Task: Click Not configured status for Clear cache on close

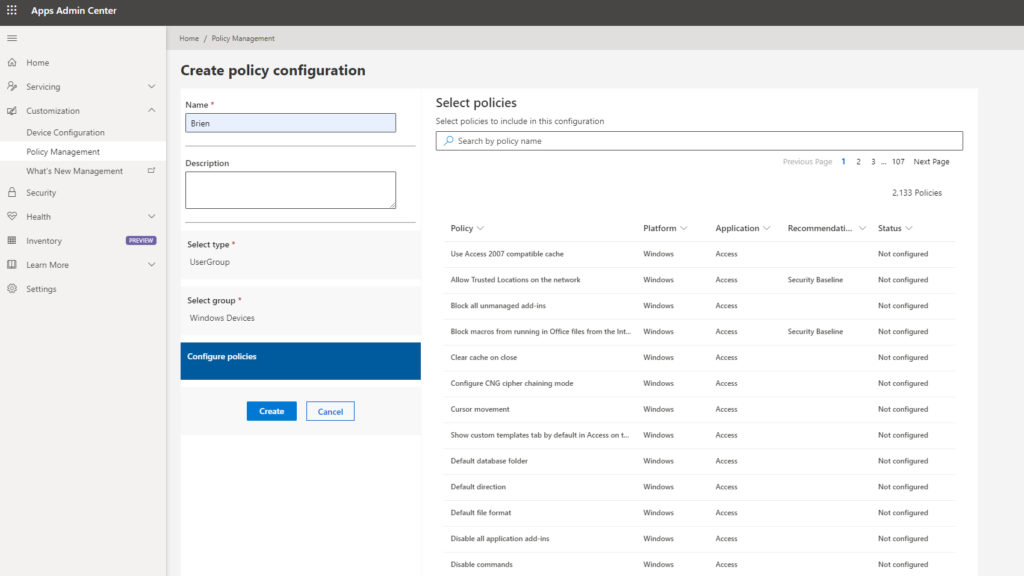Action: click(903, 357)
